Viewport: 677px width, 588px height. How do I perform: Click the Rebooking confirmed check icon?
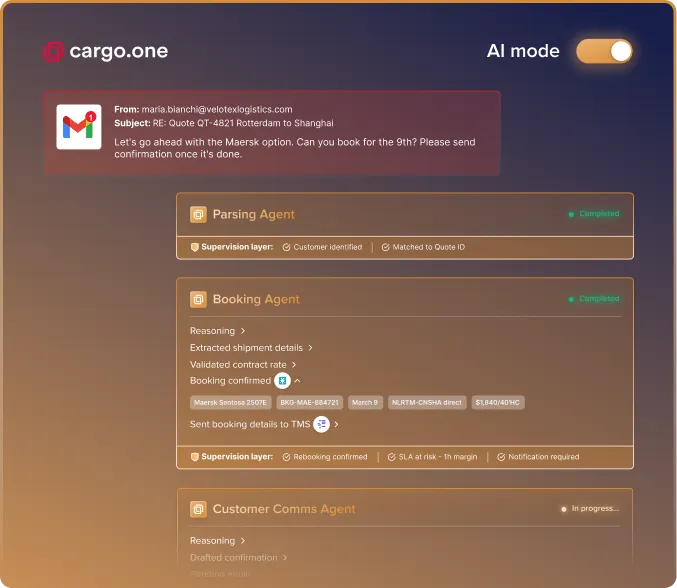click(x=286, y=457)
